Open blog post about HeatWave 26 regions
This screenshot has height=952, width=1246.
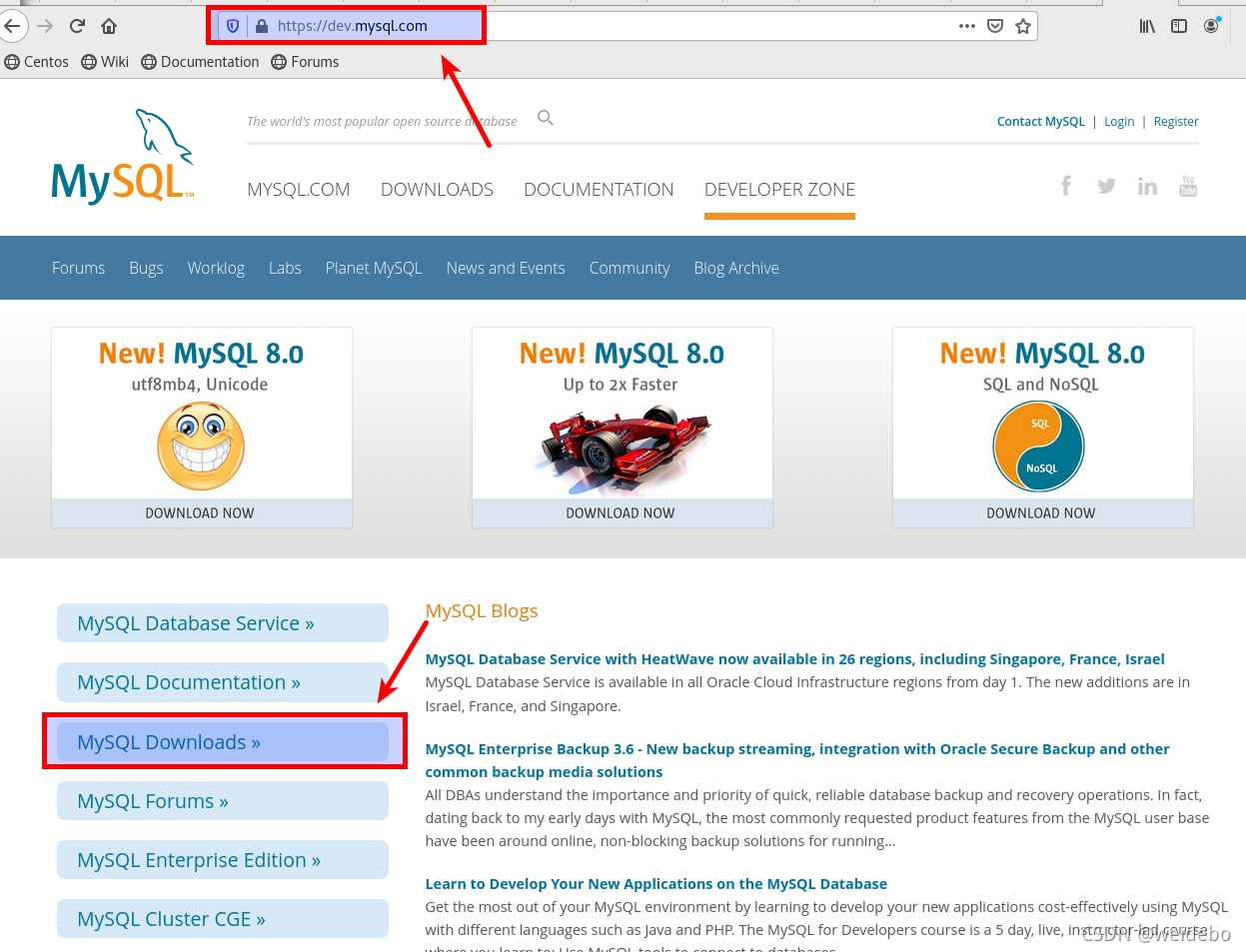pos(794,659)
